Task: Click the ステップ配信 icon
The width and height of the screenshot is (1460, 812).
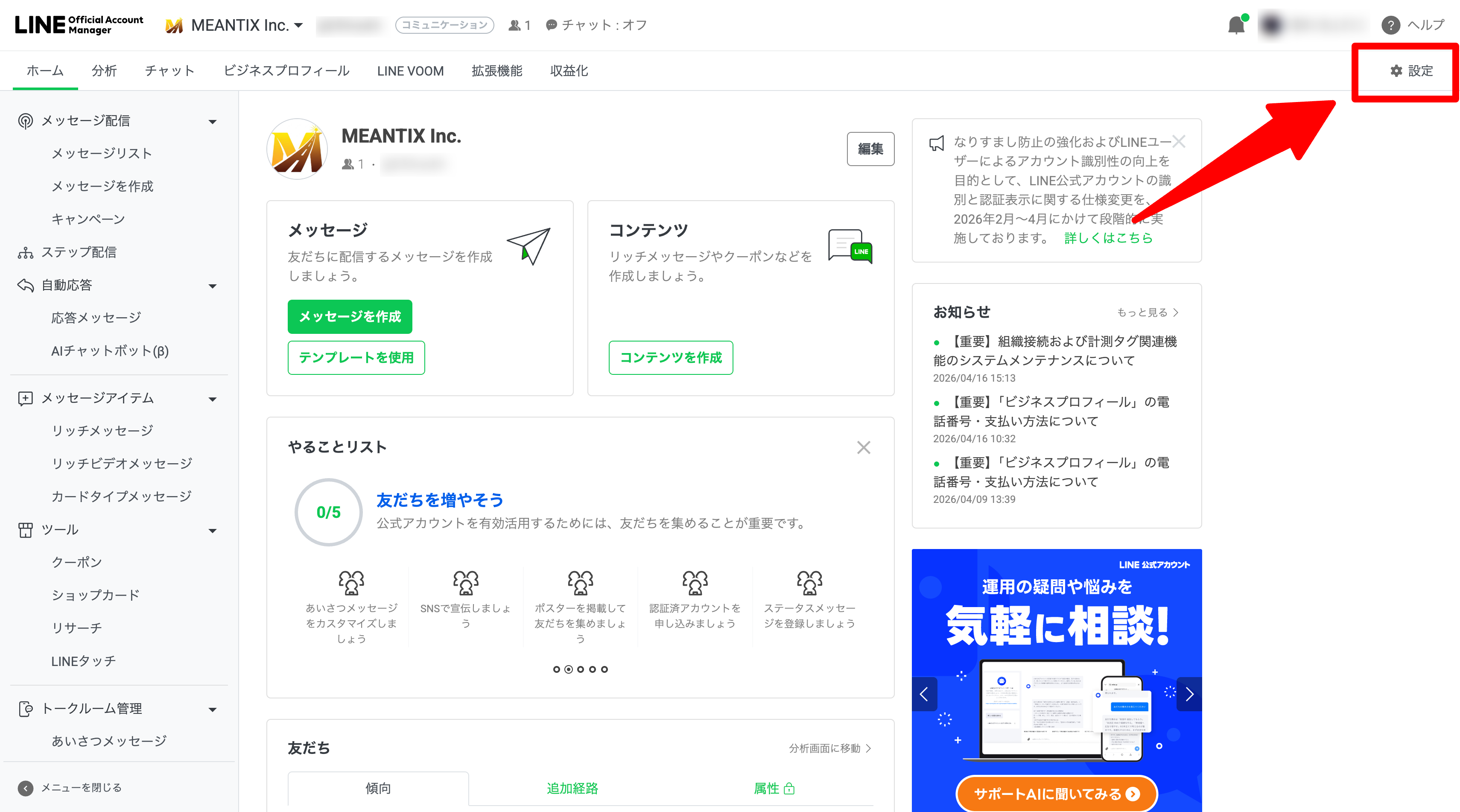Action: [25, 252]
